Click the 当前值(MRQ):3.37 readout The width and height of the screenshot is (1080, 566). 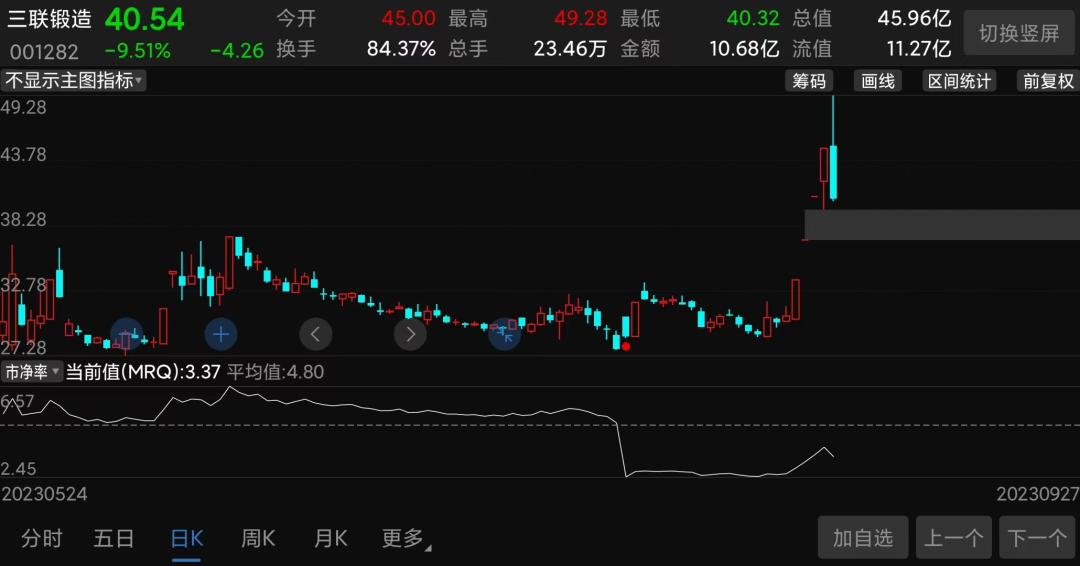pyautogui.click(x=143, y=372)
